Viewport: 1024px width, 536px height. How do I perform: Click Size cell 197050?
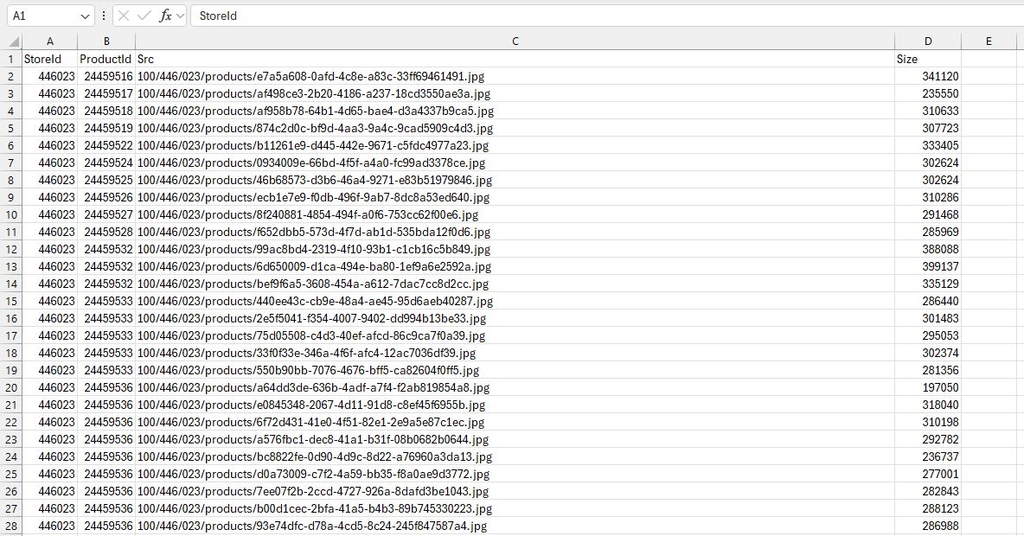pyautogui.click(x=927, y=388)
